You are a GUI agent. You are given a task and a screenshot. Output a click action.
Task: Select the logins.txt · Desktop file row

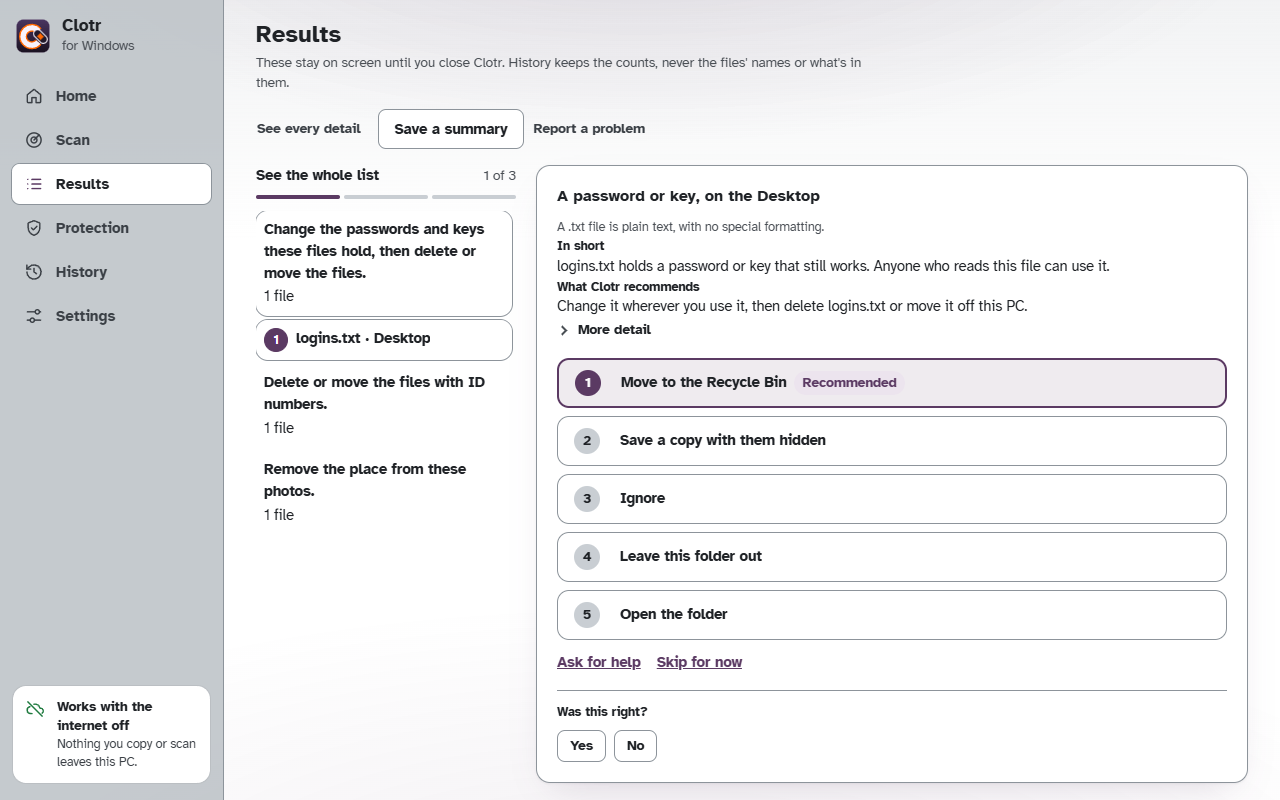click(x=384, y=340)
